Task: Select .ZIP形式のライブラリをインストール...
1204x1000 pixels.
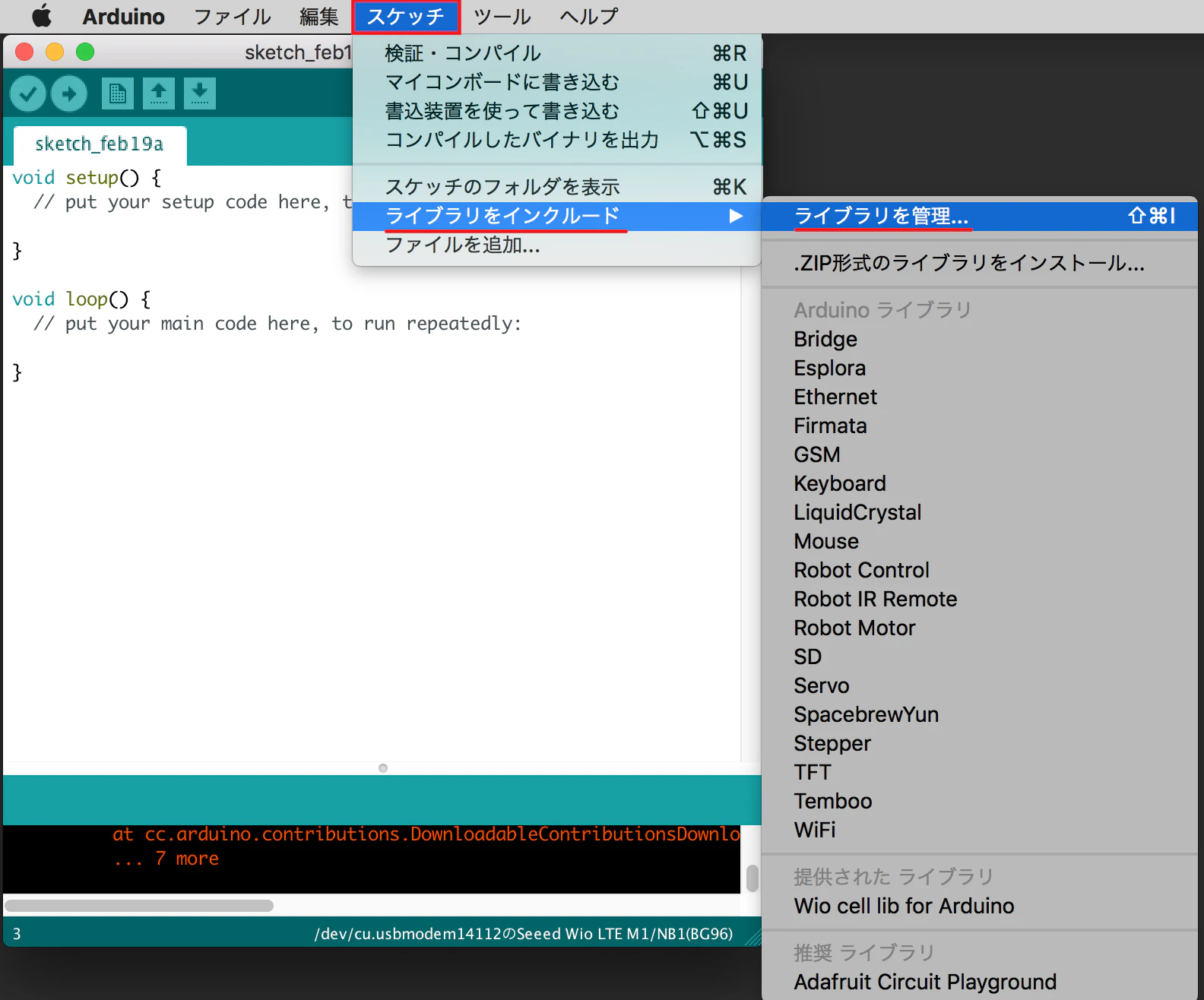Action: coord(980,263)
